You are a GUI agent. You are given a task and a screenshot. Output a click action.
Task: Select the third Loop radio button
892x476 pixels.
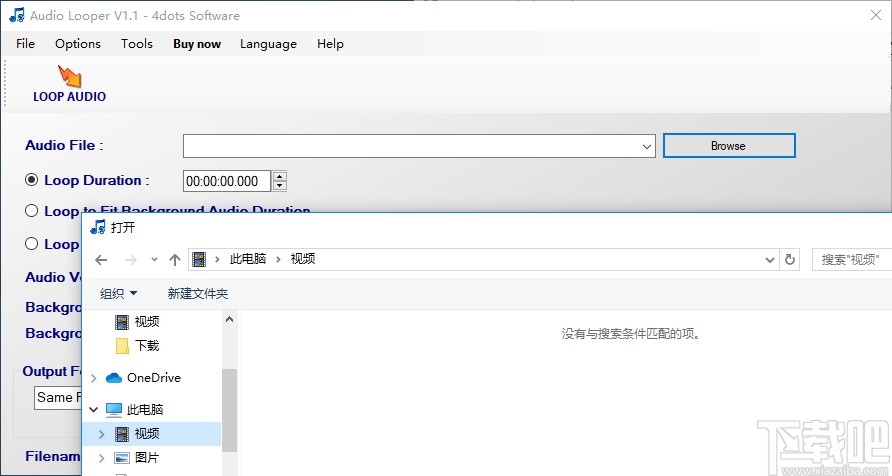click(x=31, y=243)
